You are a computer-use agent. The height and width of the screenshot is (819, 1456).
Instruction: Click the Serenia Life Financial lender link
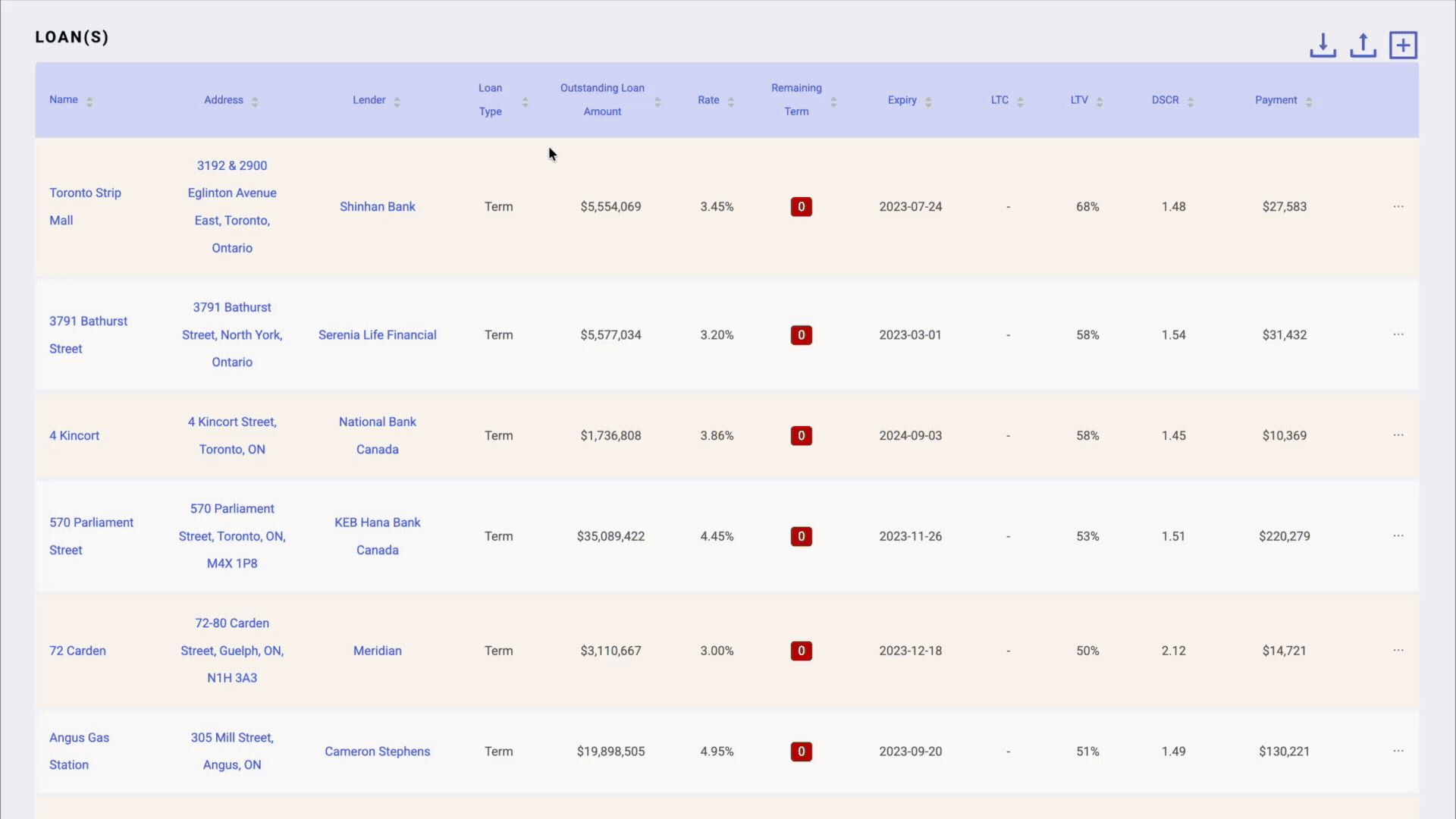coord(377,334)
